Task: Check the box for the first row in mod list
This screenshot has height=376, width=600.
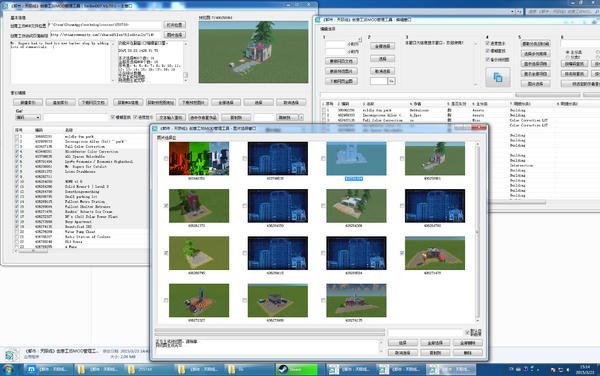Action: pos(16,137)
